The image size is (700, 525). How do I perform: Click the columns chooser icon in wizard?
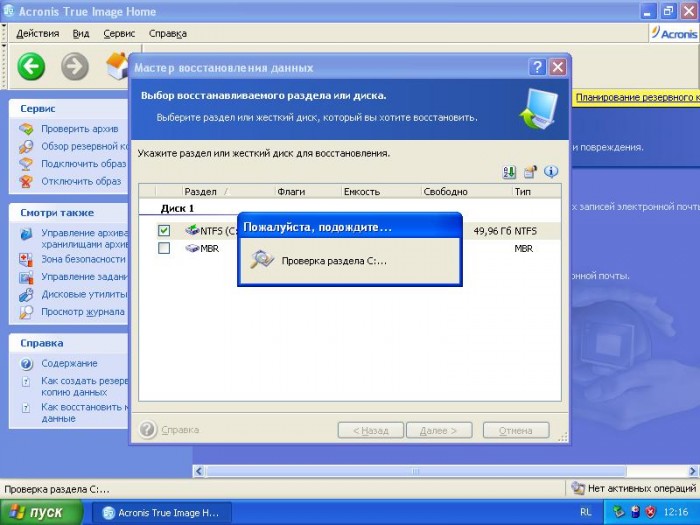coord(530,172)
